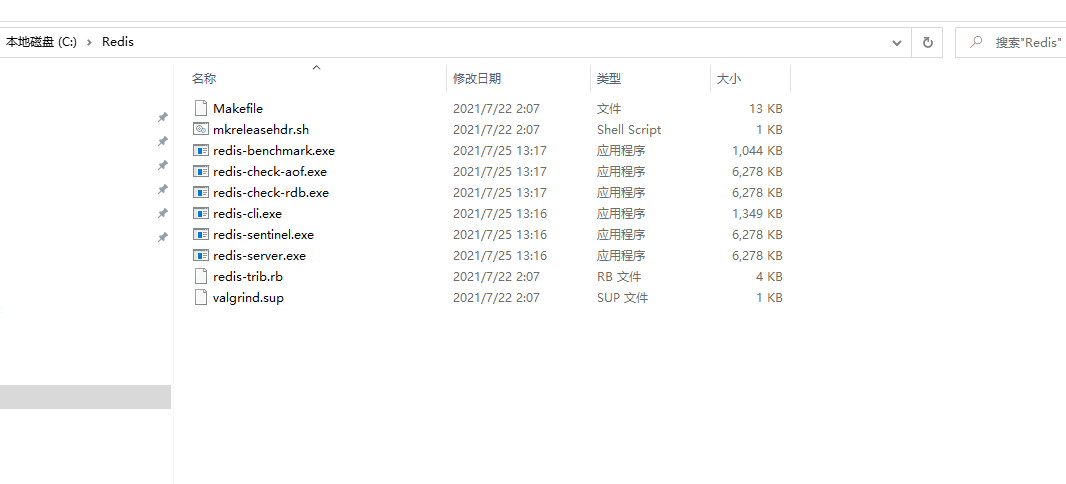Select redis-benchmark.exe file name
Image resolution: width=1066 pixels, height=484 pixels.
coord(274,150)
